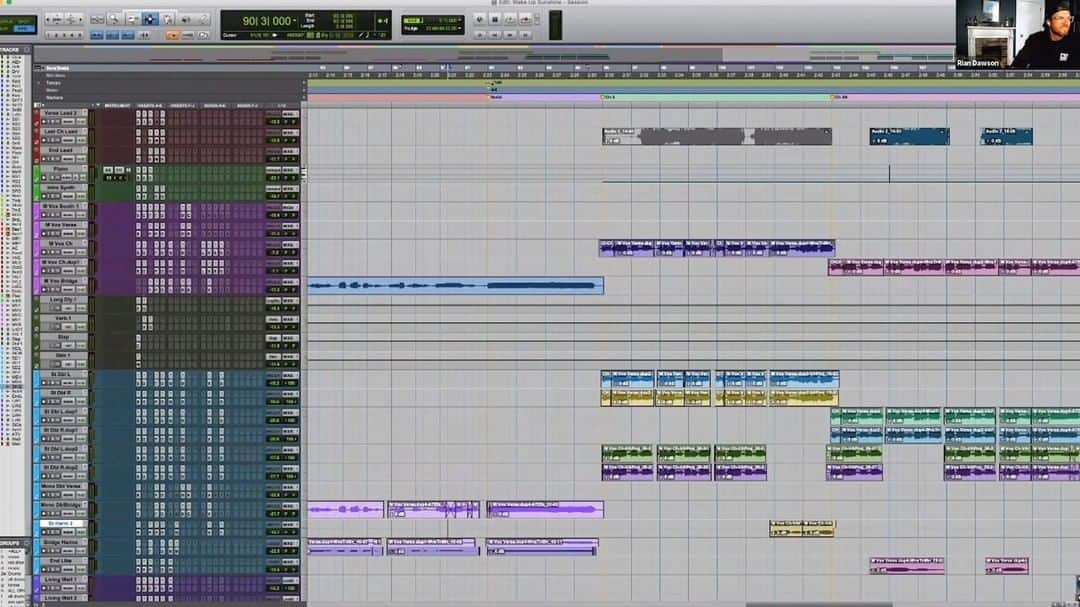
Task: Click the Stop button in the transport
Action: tap(495, 20)
